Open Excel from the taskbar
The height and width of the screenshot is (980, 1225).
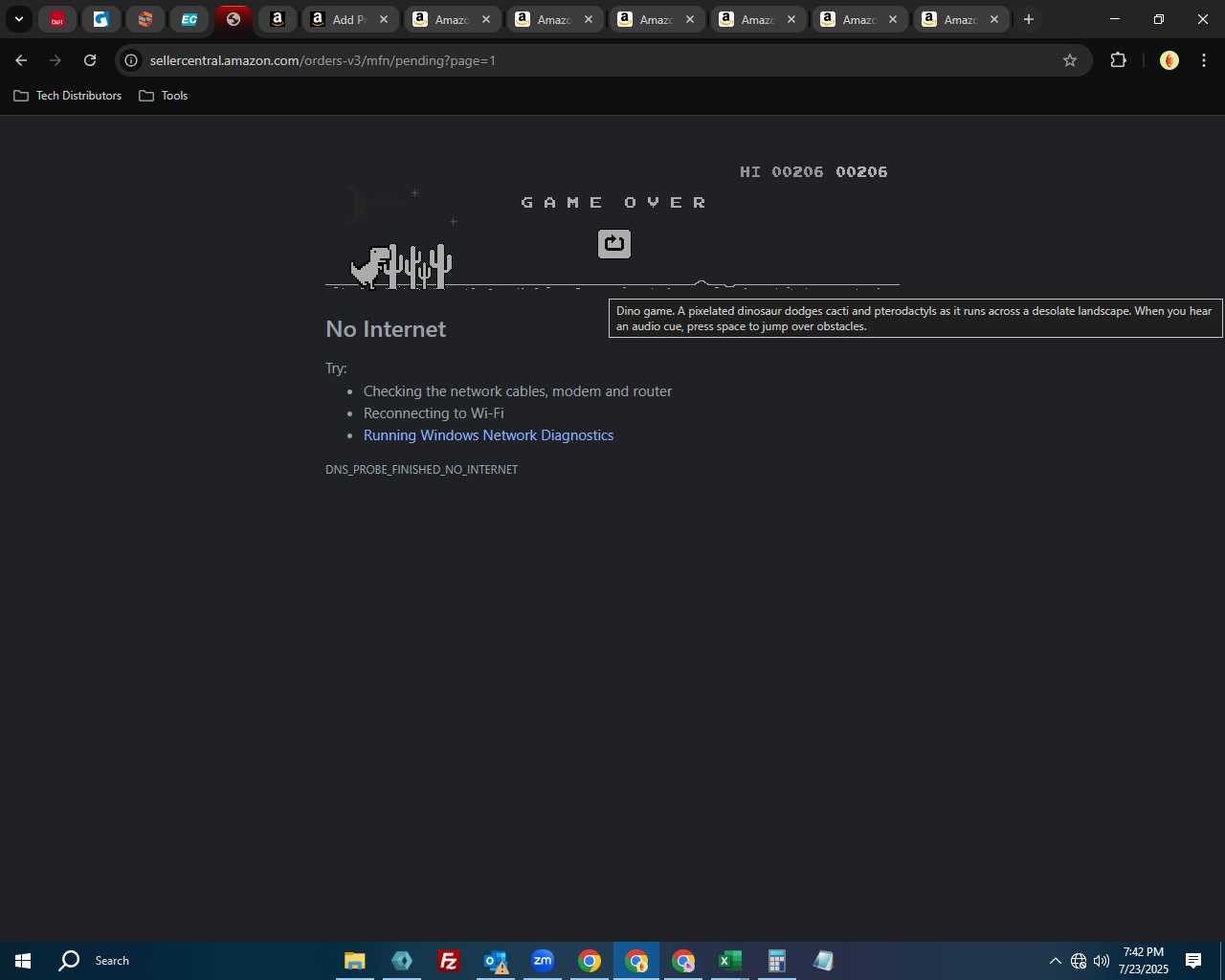730,961
